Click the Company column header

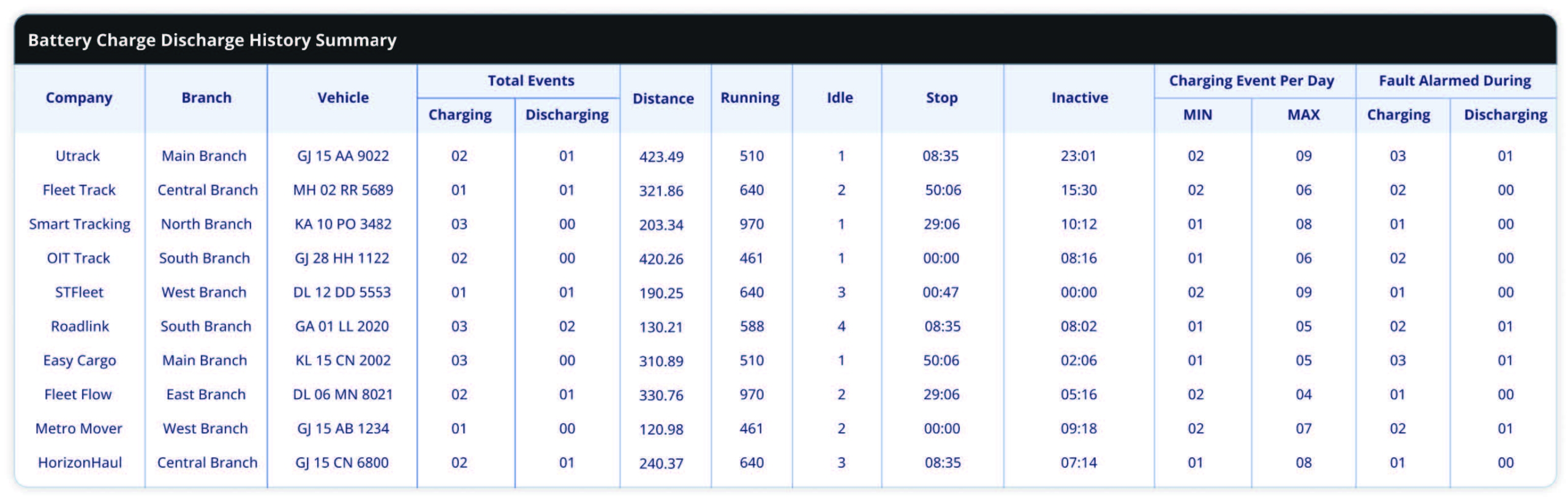(x=79, y=98)
